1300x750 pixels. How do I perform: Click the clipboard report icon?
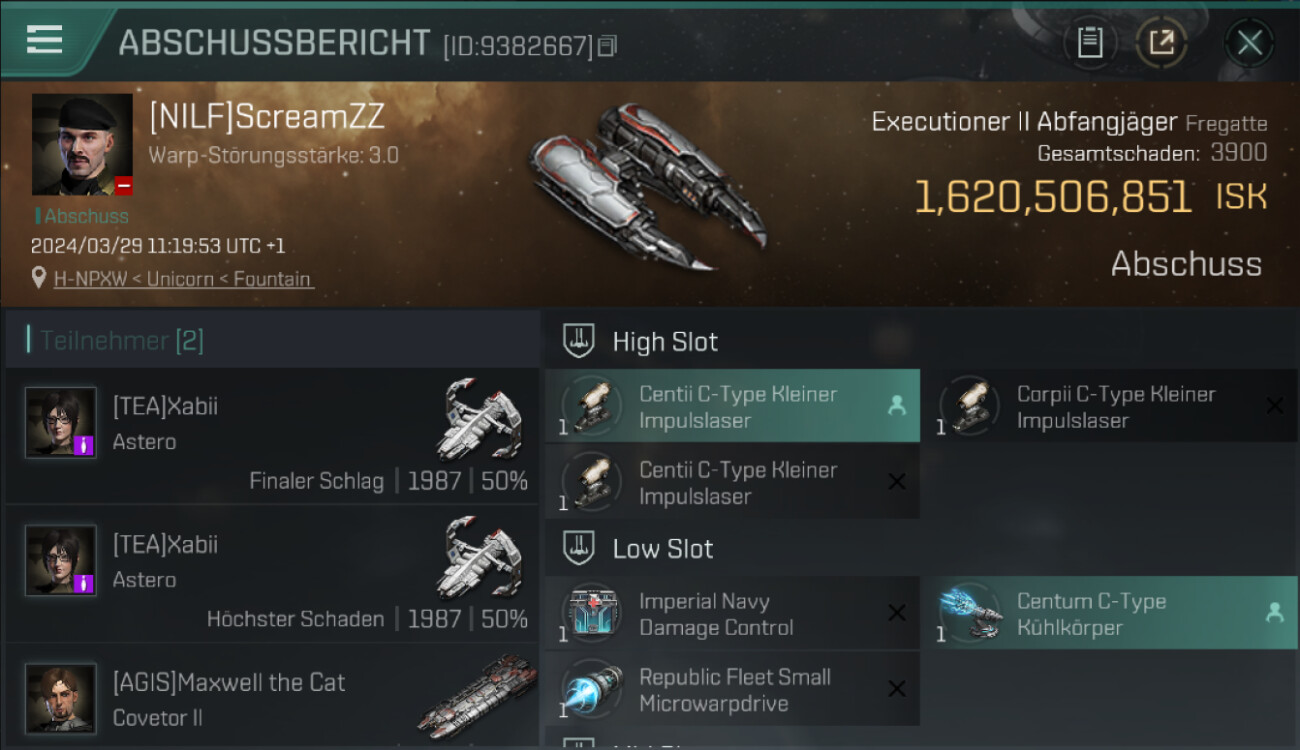pos(1089,43)
